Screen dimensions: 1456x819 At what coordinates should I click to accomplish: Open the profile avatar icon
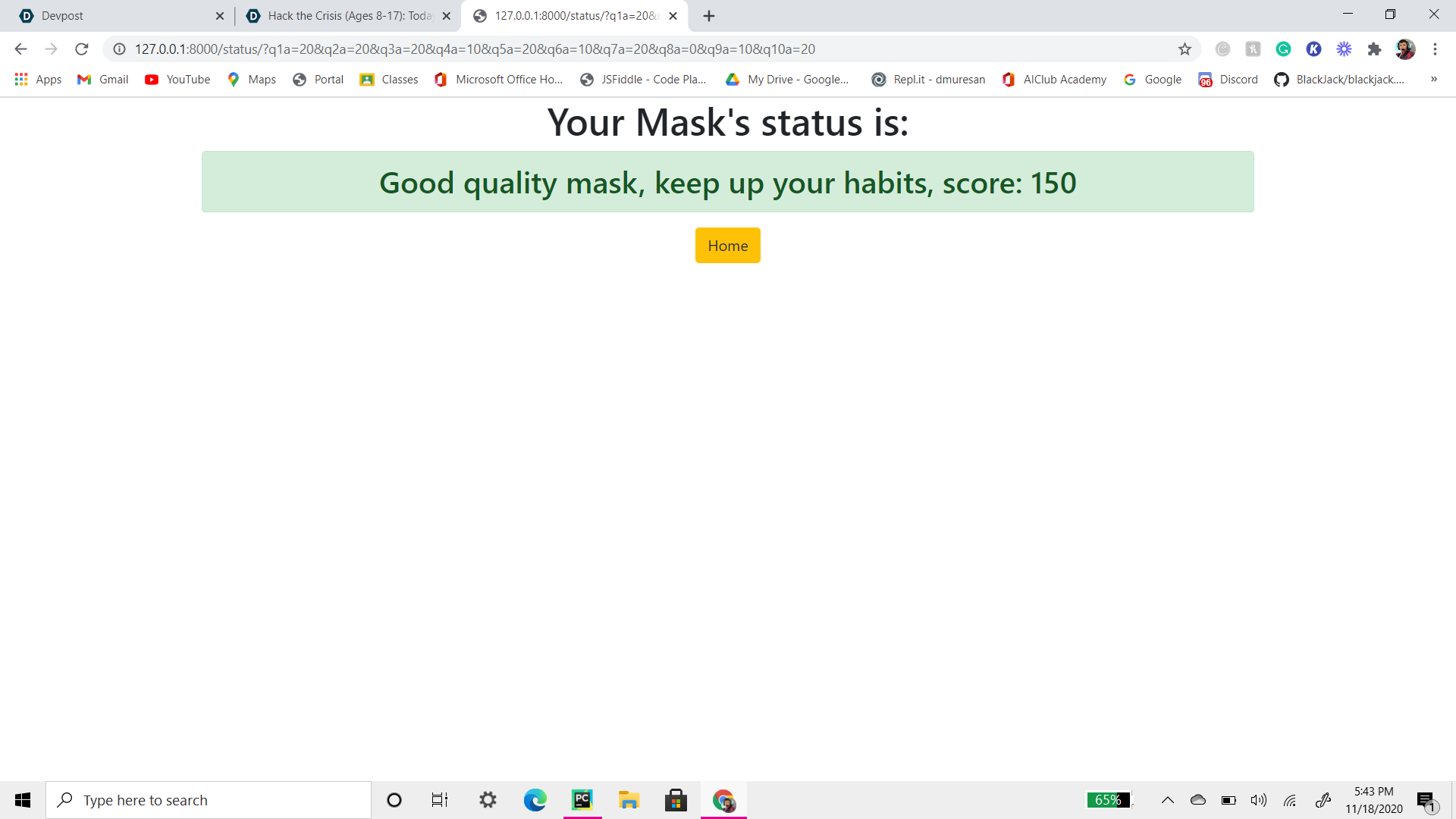[x=1404, y=49]
